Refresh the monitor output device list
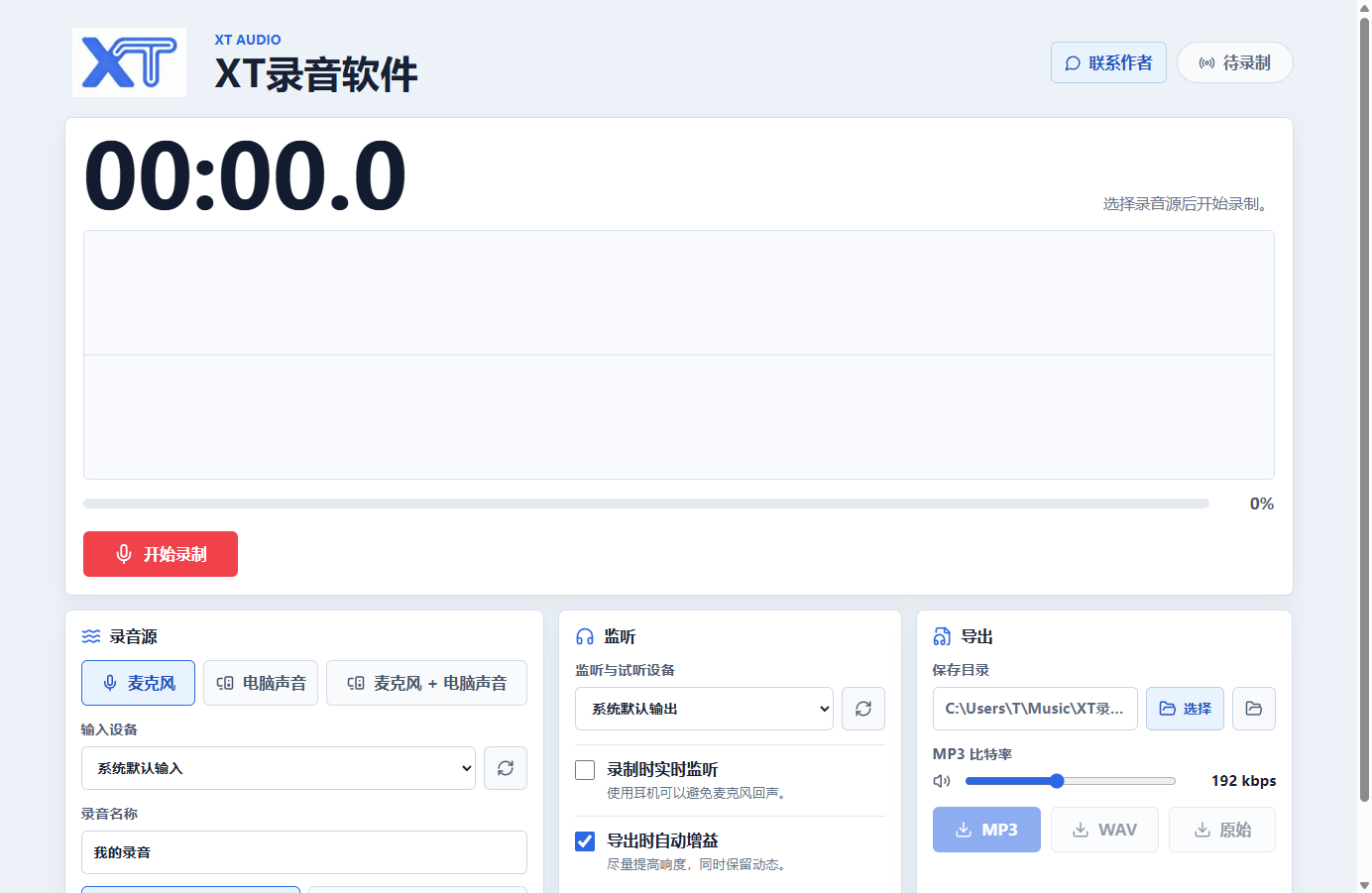The width and height of the screenshot is (1372, 893). tap(863, 709)
